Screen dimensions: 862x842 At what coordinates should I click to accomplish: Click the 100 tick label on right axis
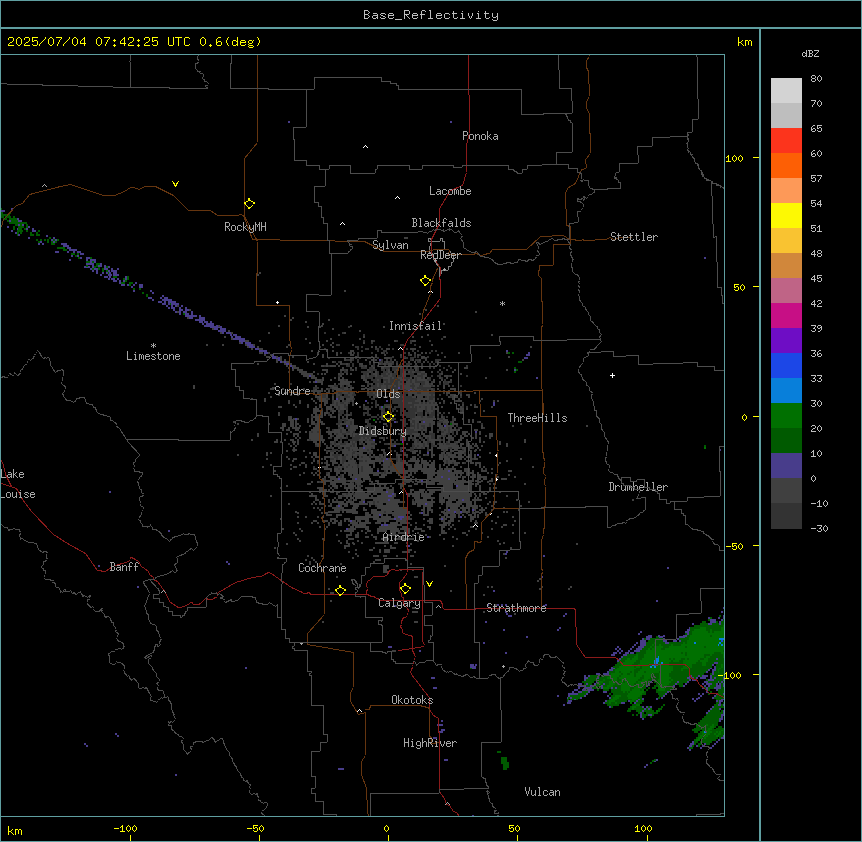point(734,158)
